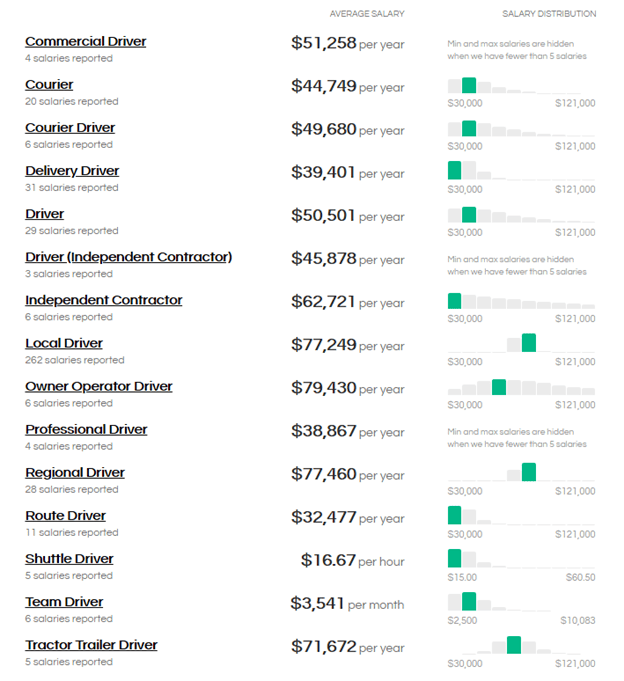Open the Regional Driver salary page

(75, 472)
